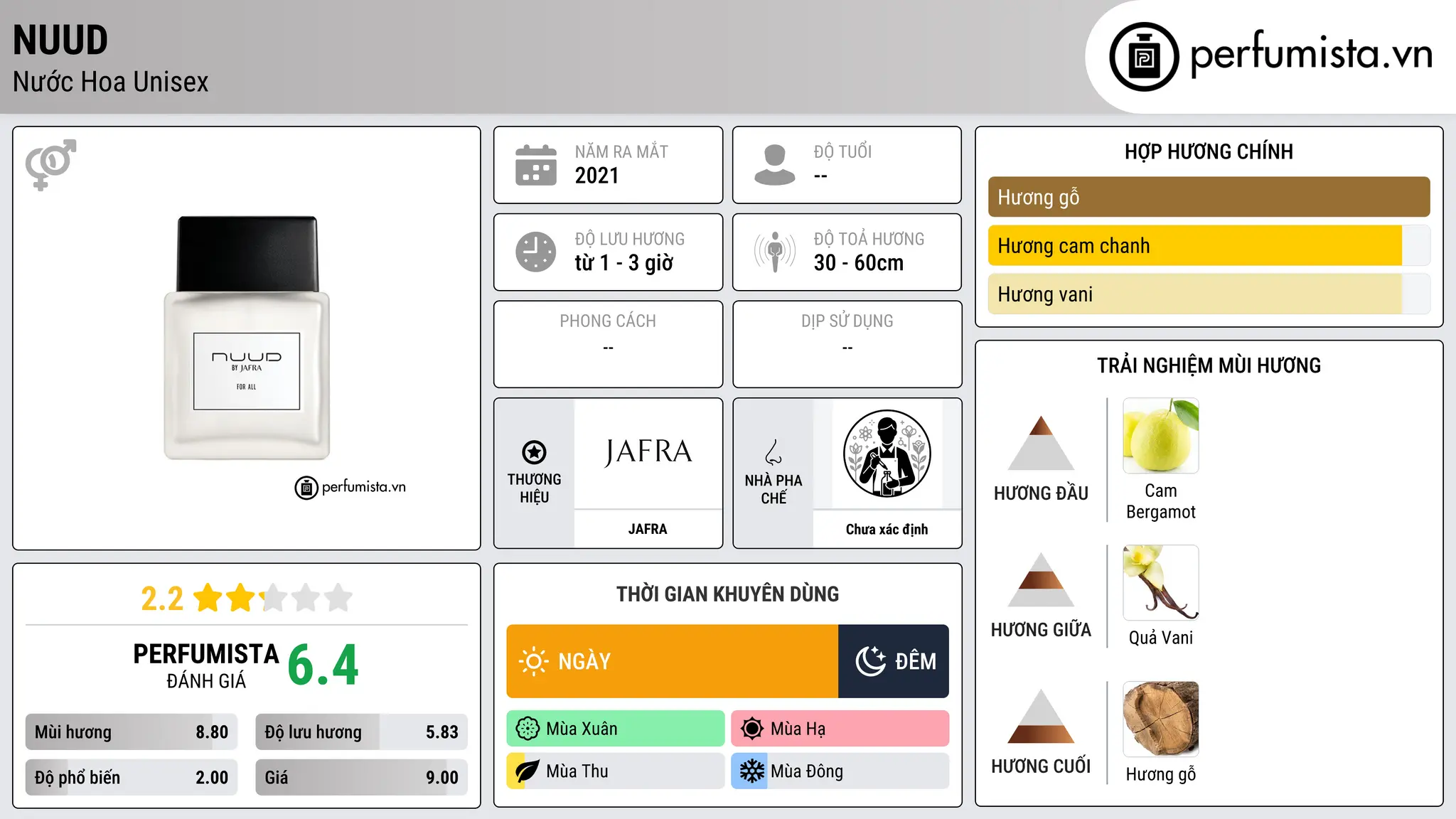Click the perfumista.vn wordmark in the header
The width and height of the screenshot is (1456, 819).
[x=1311, y=53]
